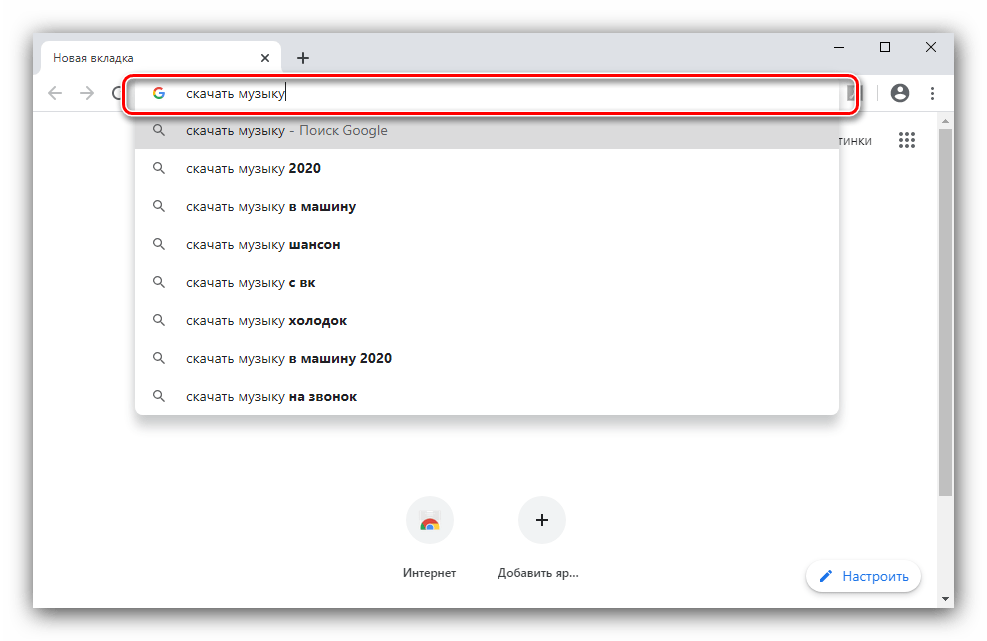Open a new tab with plus button
The image size is (987, 641).
(303, 58)
